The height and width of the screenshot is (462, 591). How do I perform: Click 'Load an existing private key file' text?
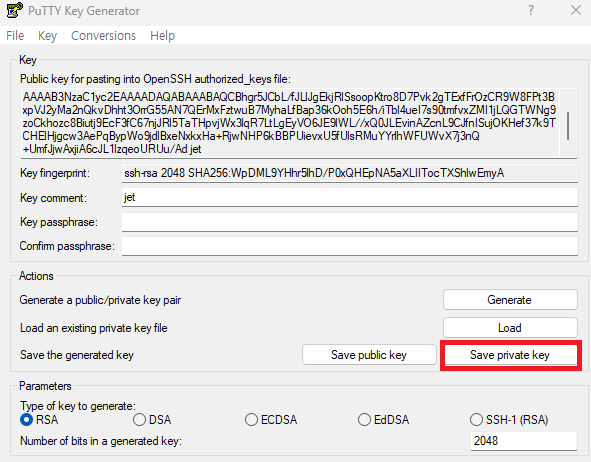pyautogui.click(x=93, y=328)
